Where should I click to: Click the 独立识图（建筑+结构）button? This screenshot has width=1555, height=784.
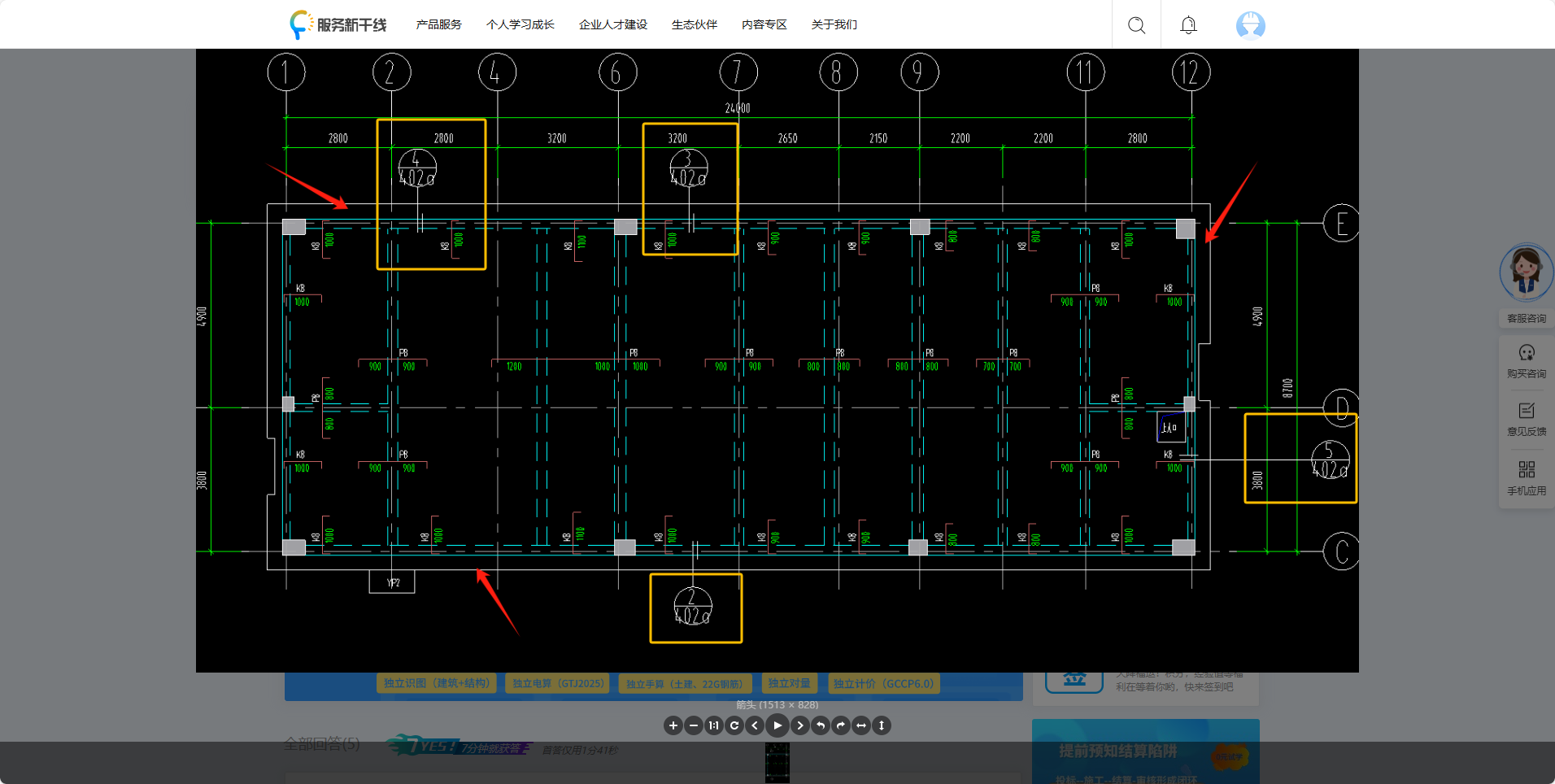437,683
